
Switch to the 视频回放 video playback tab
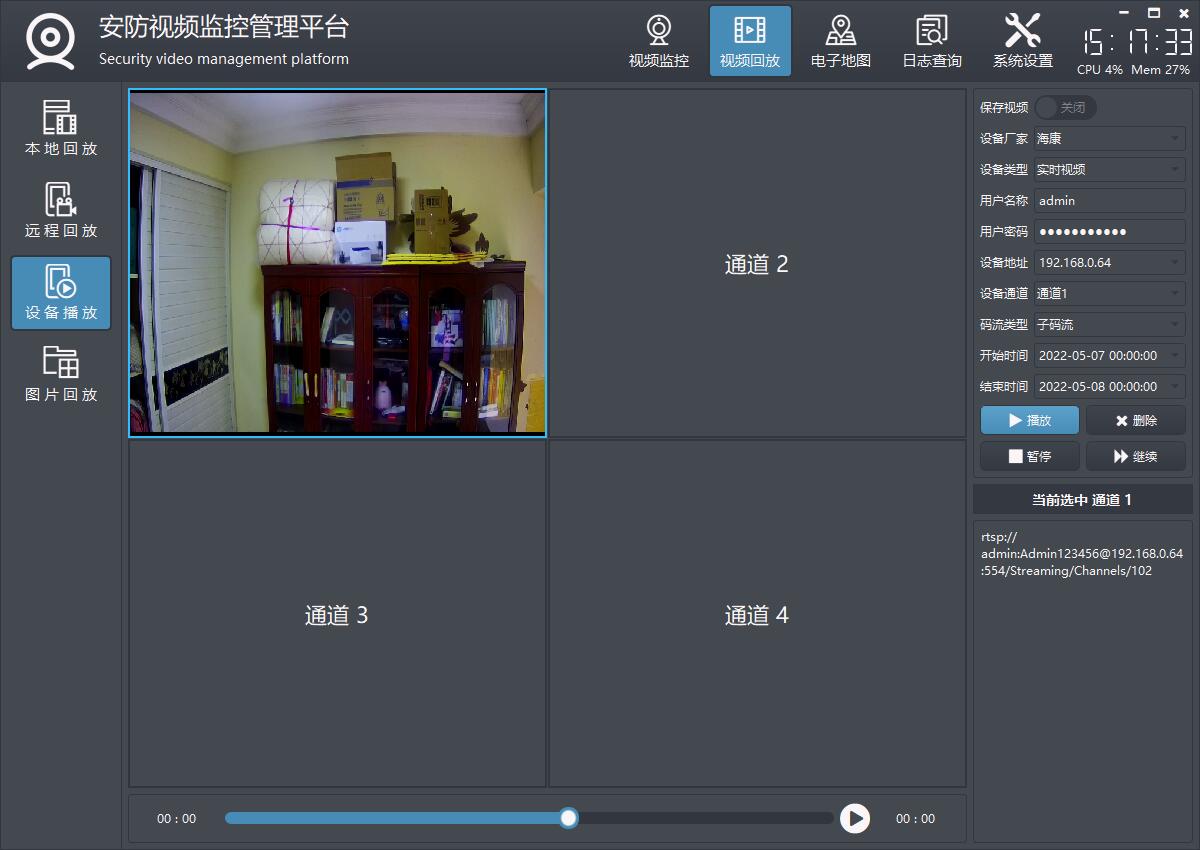pos(750,42)
